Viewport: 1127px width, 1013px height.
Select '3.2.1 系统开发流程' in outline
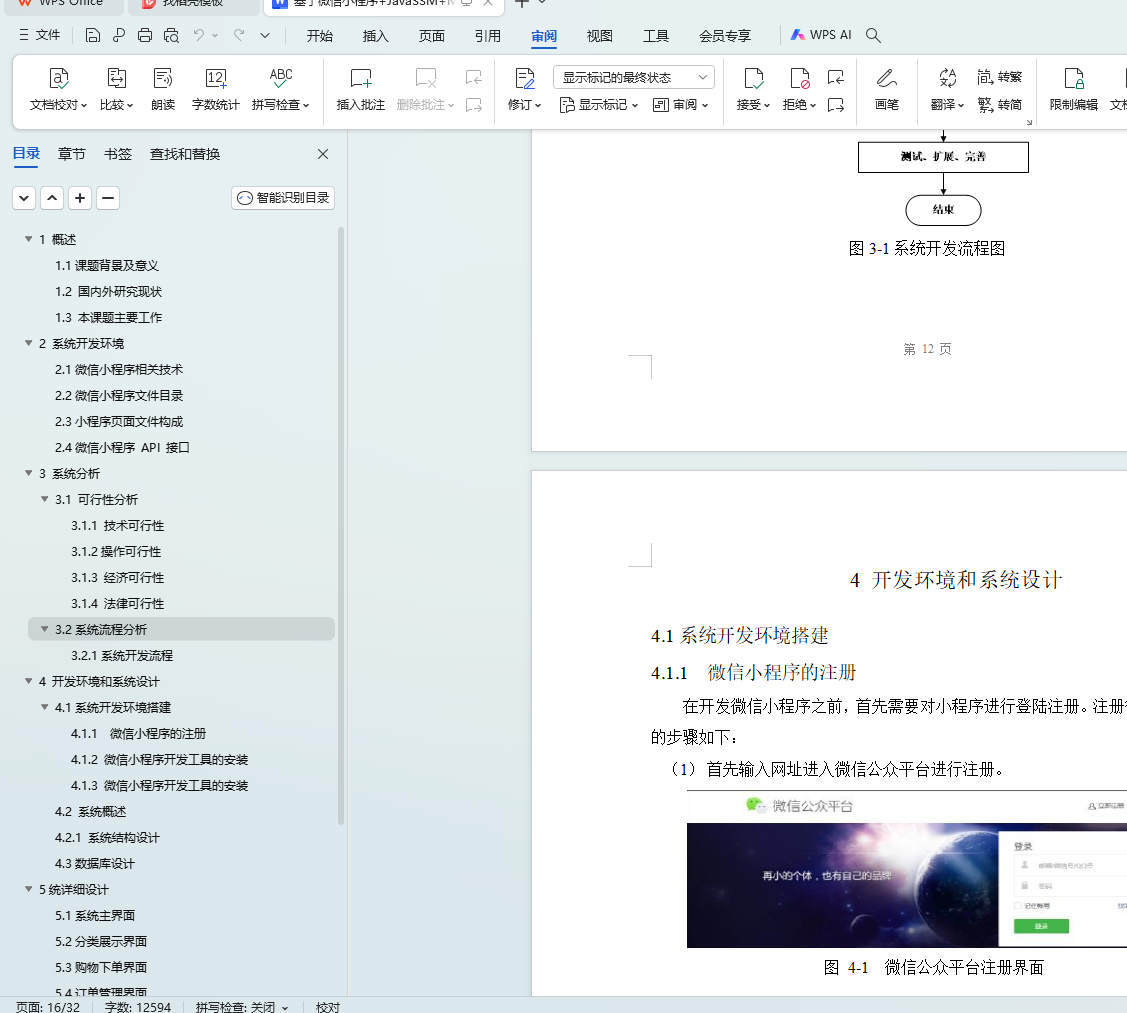click(122, 655)
